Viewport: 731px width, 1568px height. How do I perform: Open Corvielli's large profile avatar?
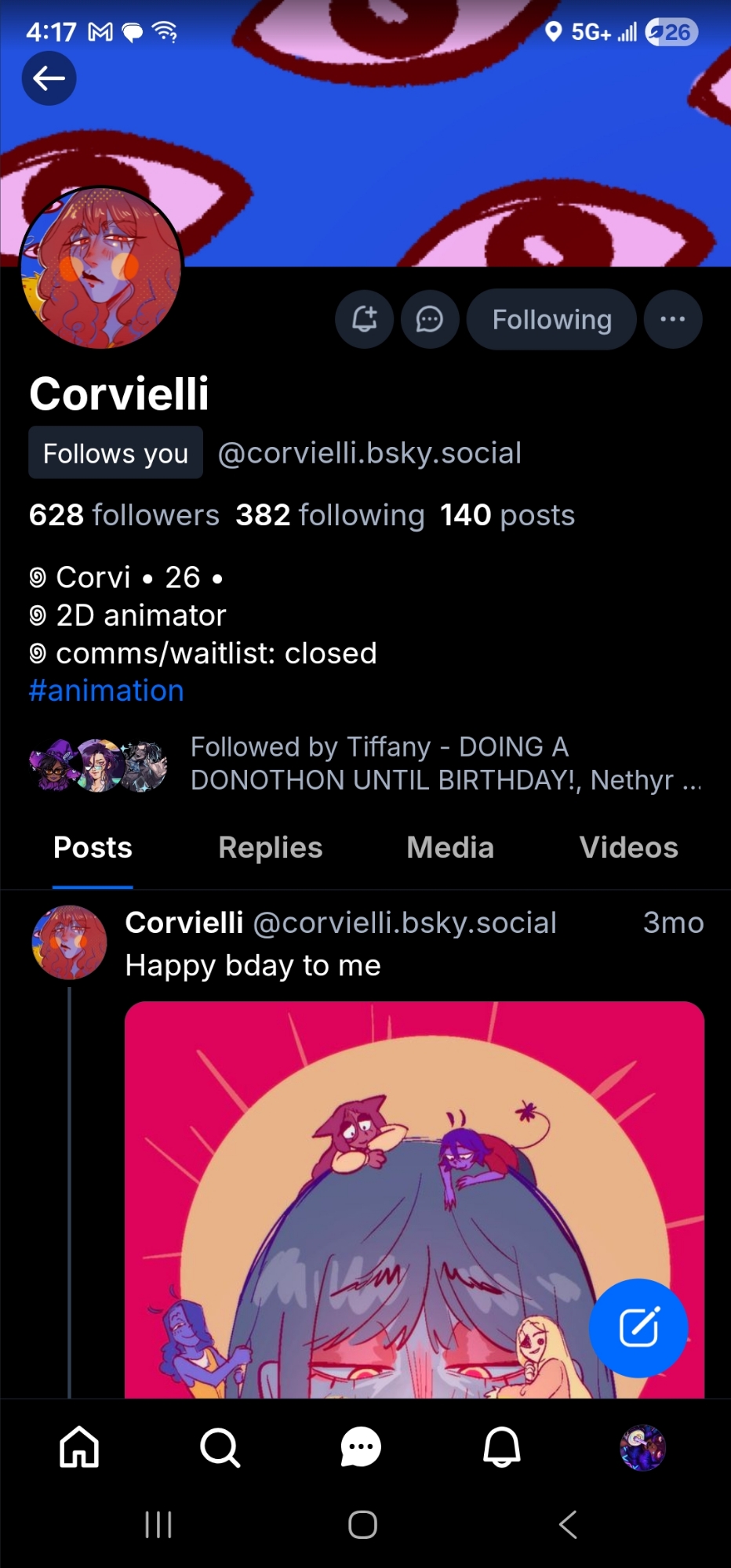(101, 268)
